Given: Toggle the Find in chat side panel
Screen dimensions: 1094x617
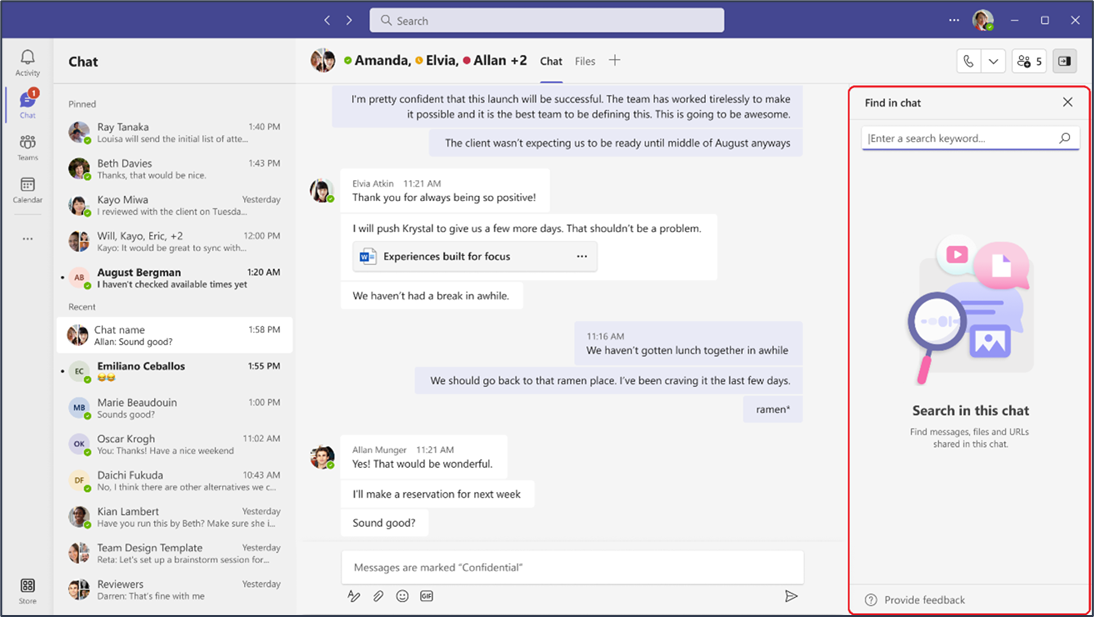Looking at the screenshot, I should tap(1065, 61).
